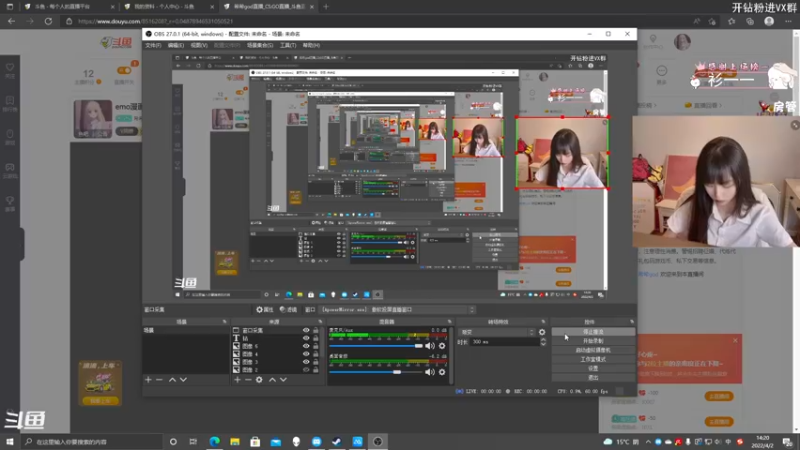This screenshot has width=800, height=450.
Task: Open OBS 设置 settings button
Action: pyautogui.click(x=593, y=368)
